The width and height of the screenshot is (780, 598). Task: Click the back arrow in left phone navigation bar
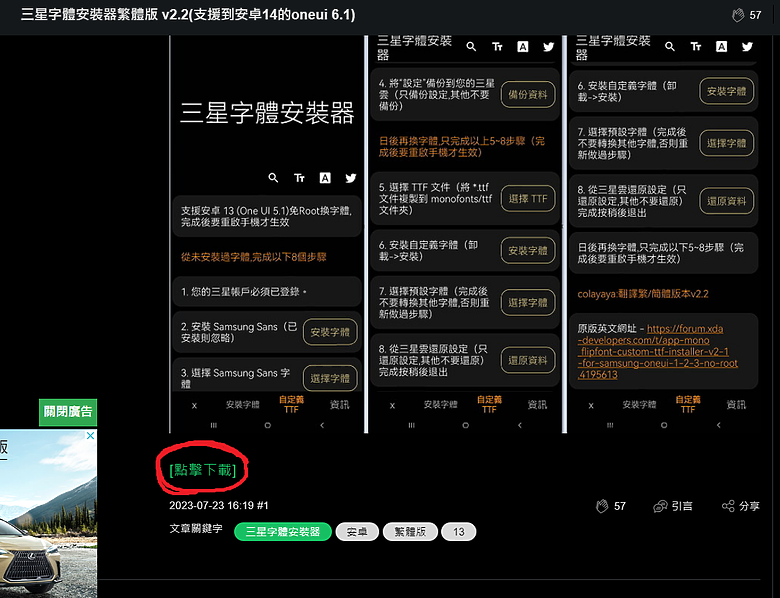pos(322,425)
